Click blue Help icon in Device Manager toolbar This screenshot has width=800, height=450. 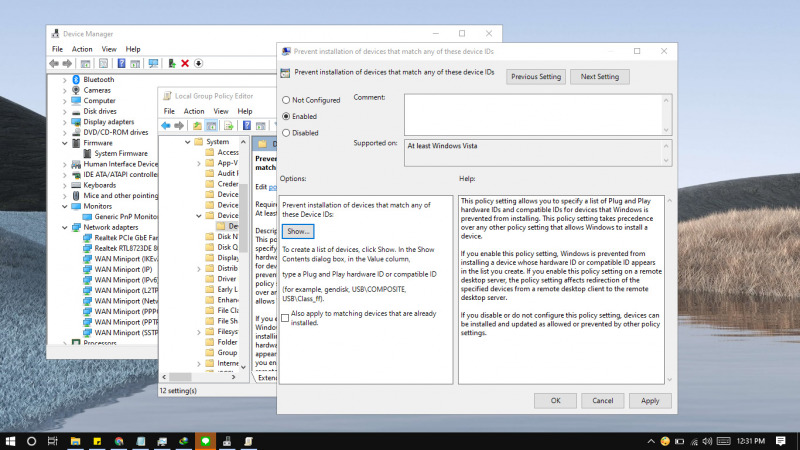click(121, 63)
